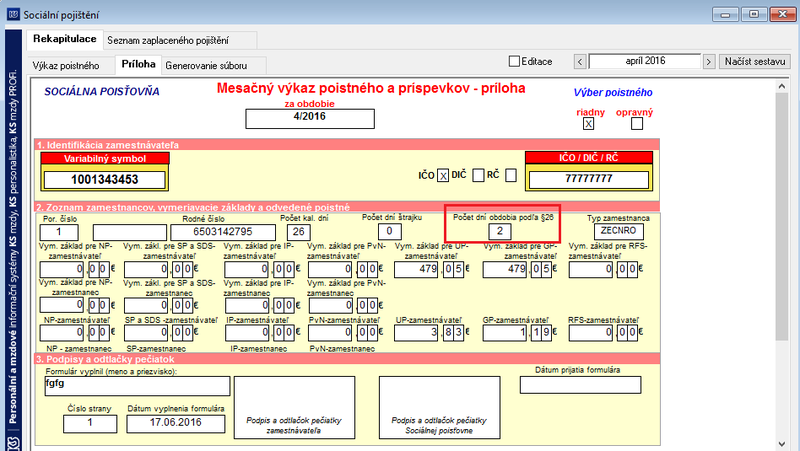The height and width of the screenshot is (451, 800).
Task: Click the za obdobie 4/2016 field
Action: point(310,118)
